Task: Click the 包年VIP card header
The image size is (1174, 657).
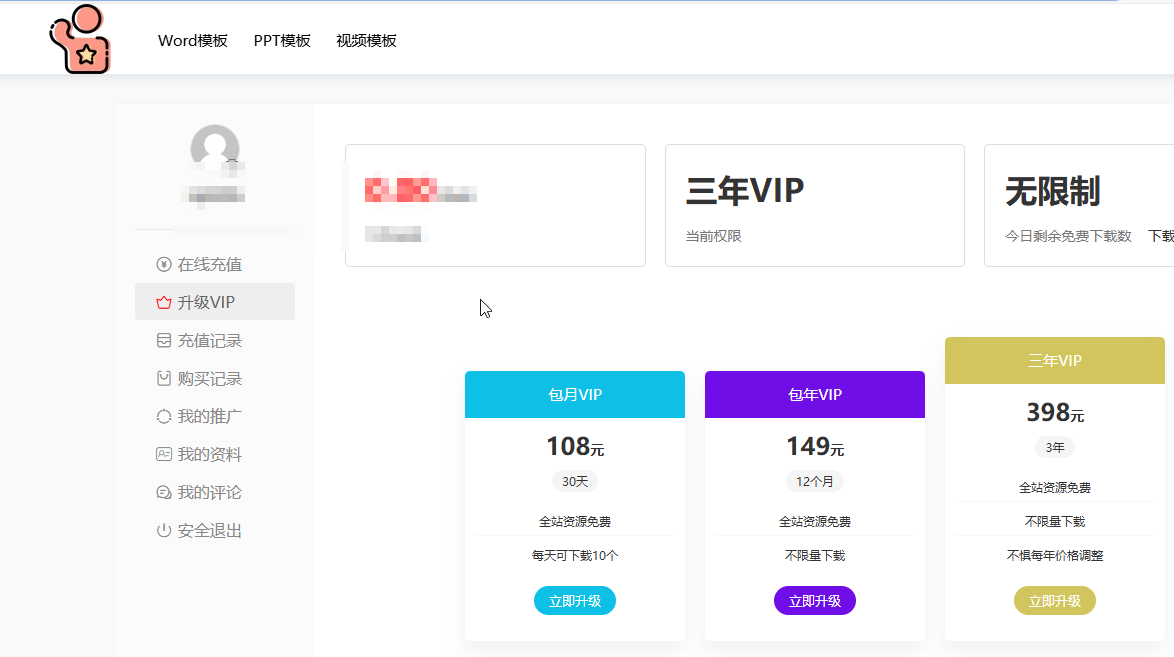Action: tap(815, 394)
